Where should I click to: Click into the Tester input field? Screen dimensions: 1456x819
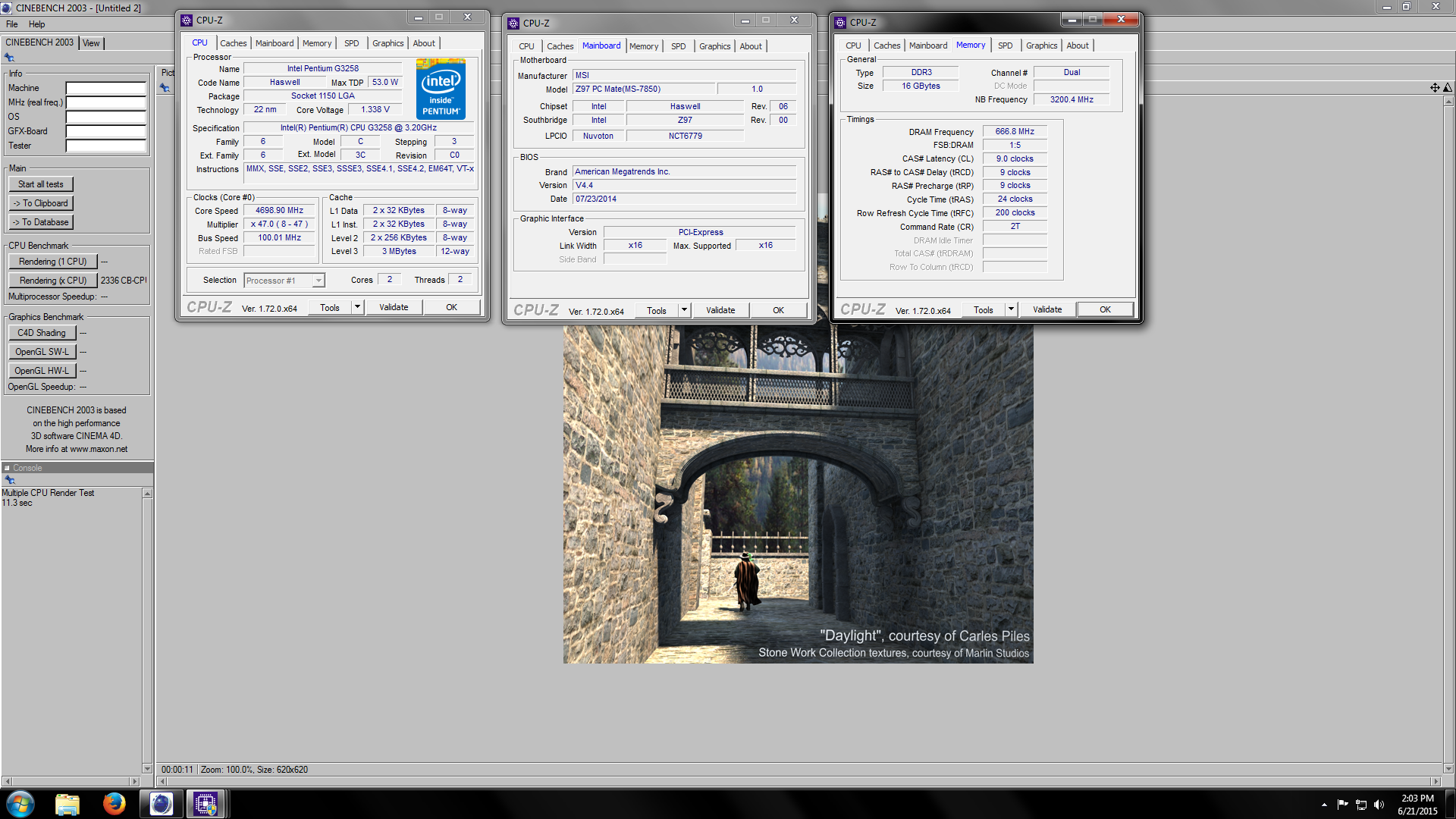tap(105, 146)
